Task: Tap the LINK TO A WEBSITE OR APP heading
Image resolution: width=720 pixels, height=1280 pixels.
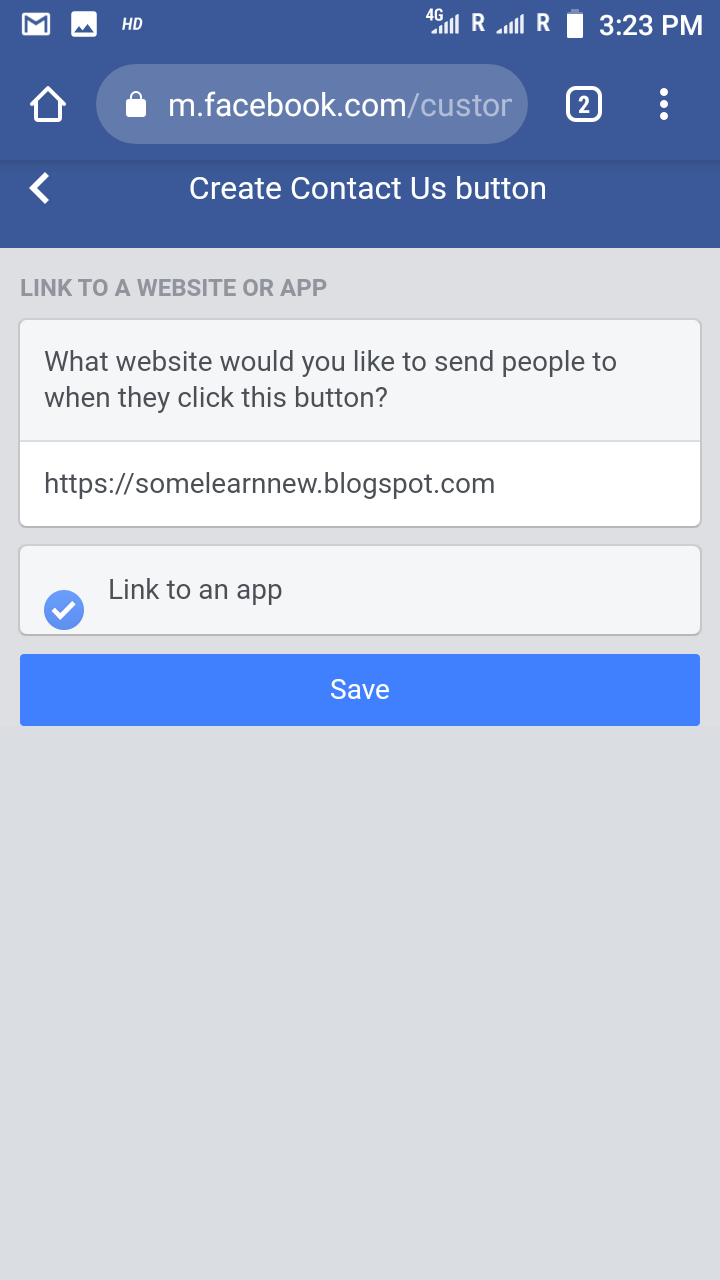Action: click(x=174, y=288)
